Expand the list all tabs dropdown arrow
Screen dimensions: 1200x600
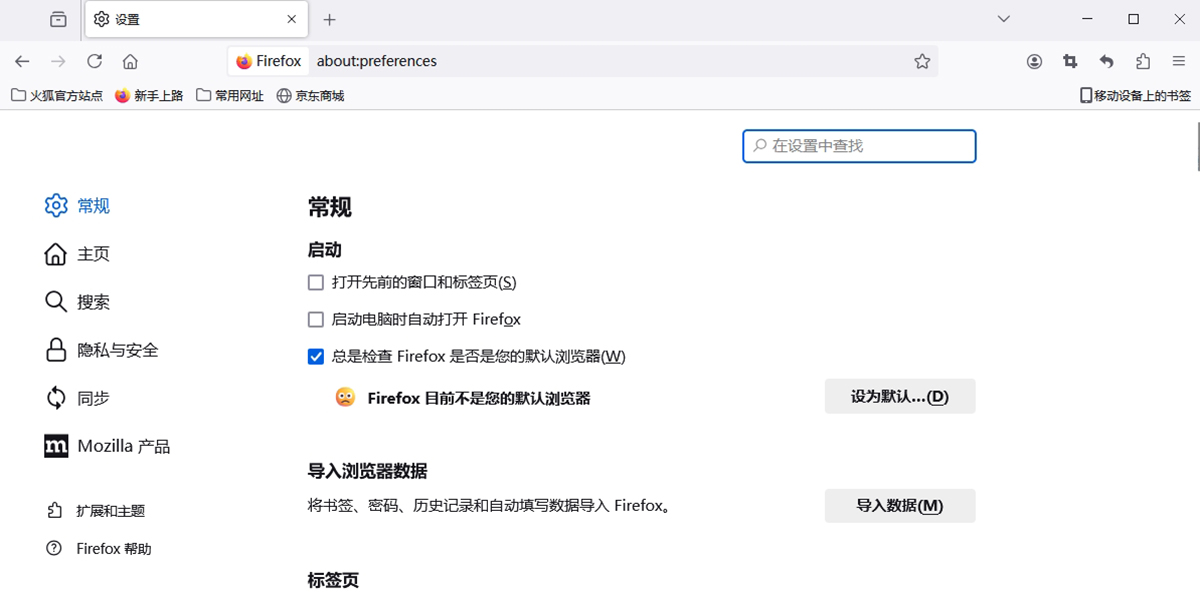pyautogui.click(x=1006, y=19)
